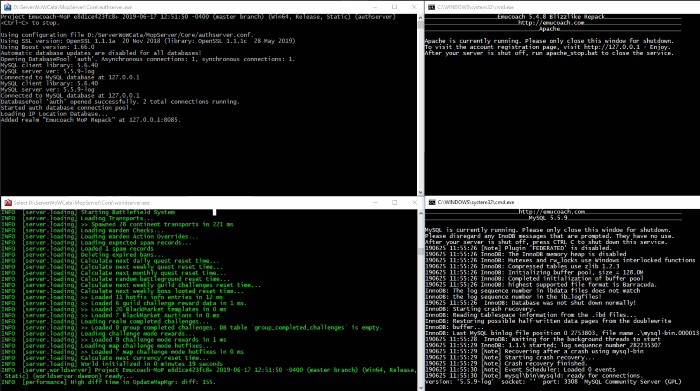The height and width of the screenshot is (391, 700).
Task: Maximize the worldserver.exe console window
Action: (395, 203)
